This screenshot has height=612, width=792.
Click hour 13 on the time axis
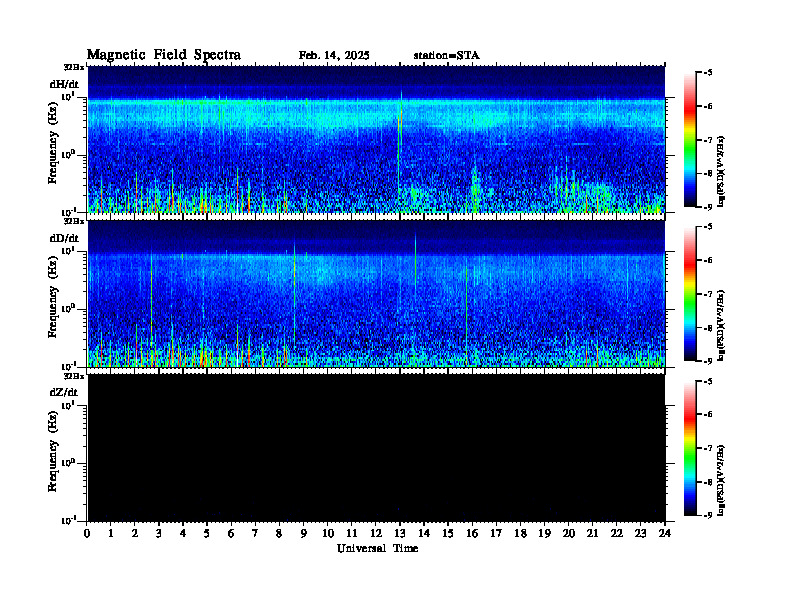tap(400, 534)
